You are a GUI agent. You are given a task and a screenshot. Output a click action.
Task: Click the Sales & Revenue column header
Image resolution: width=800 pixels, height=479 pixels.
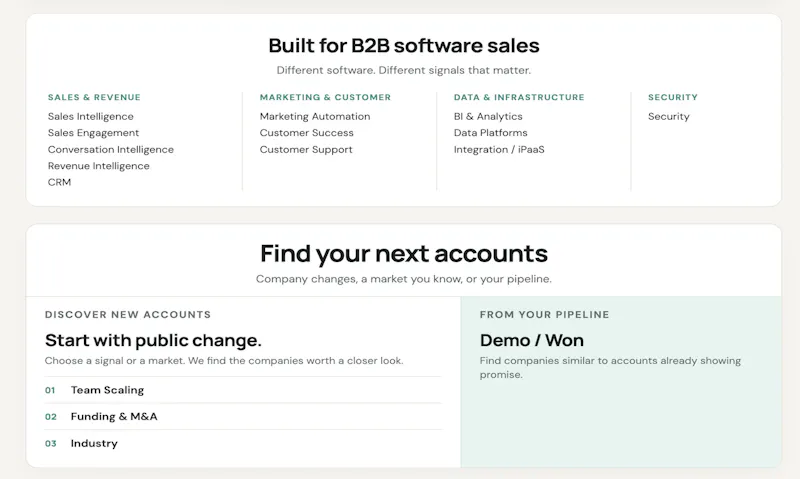(x=94, y=97)
